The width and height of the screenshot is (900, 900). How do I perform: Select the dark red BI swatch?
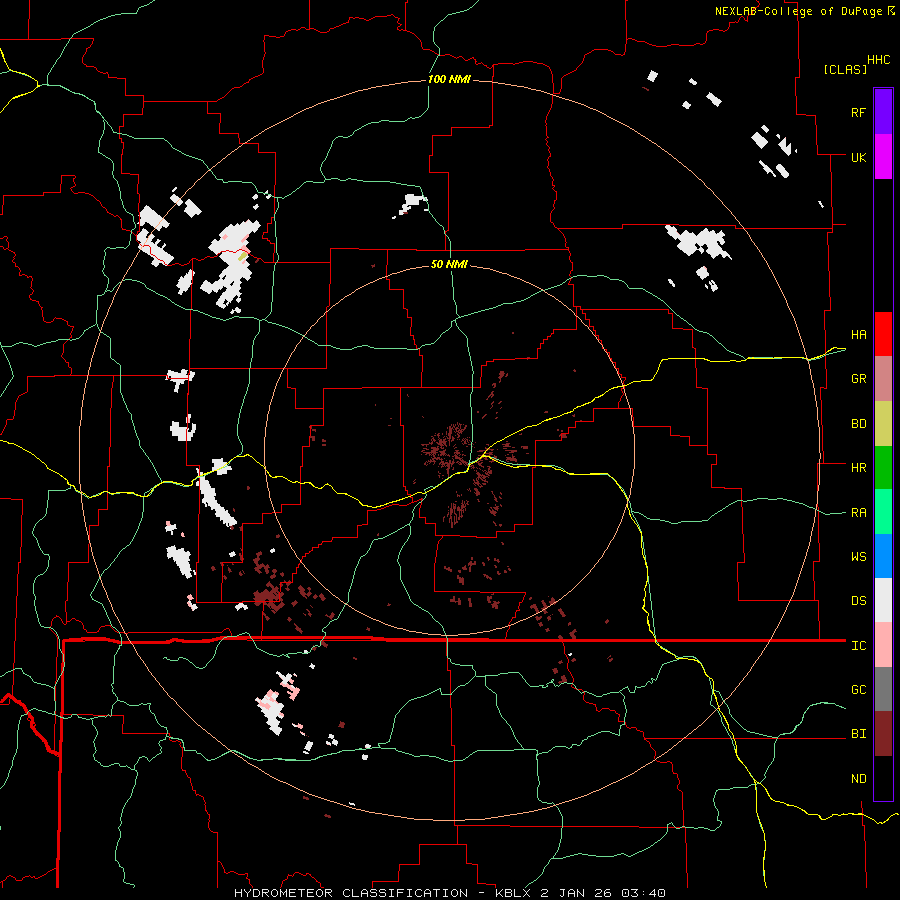click(883, 734)
